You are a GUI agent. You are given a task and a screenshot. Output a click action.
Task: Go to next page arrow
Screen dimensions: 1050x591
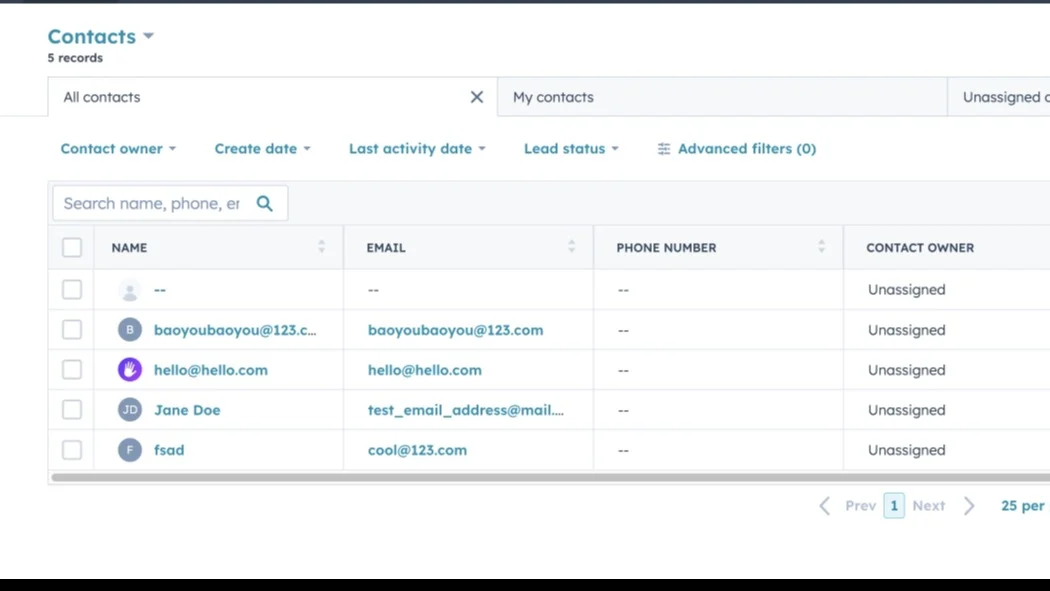(968, 506)
